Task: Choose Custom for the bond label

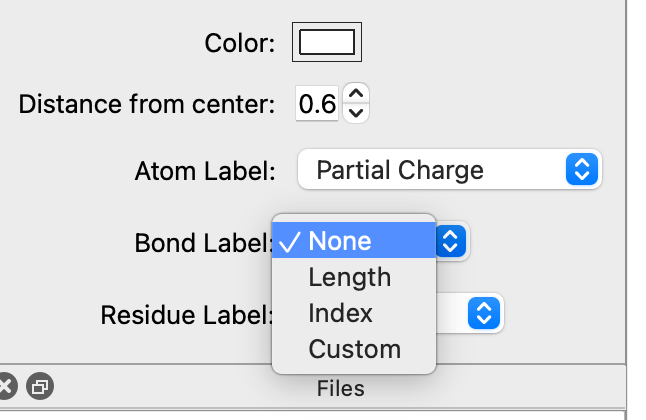Action: [354, 349]
